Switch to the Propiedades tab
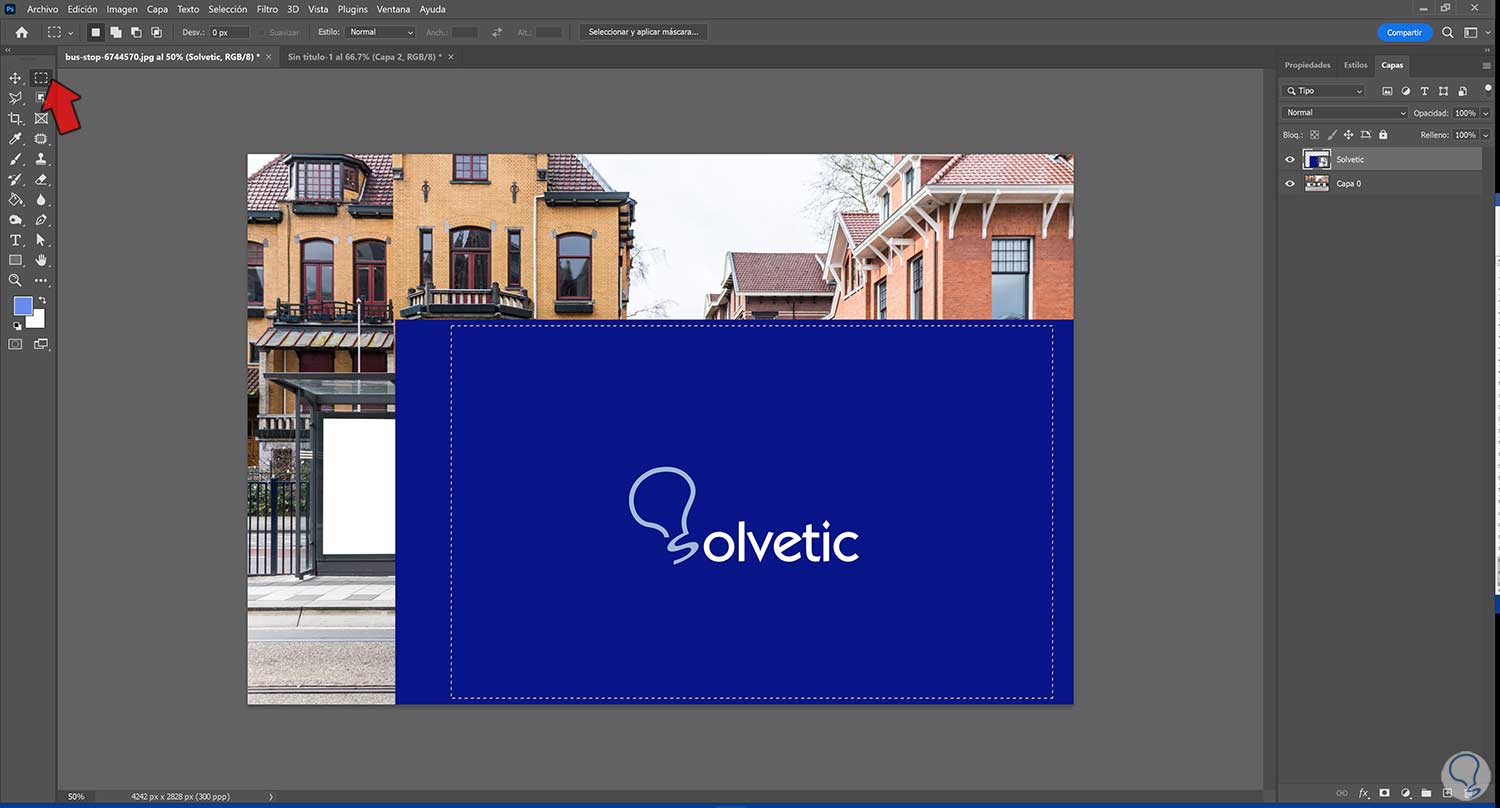Viewport: 1500px width, 808px height. (1307, 65)
